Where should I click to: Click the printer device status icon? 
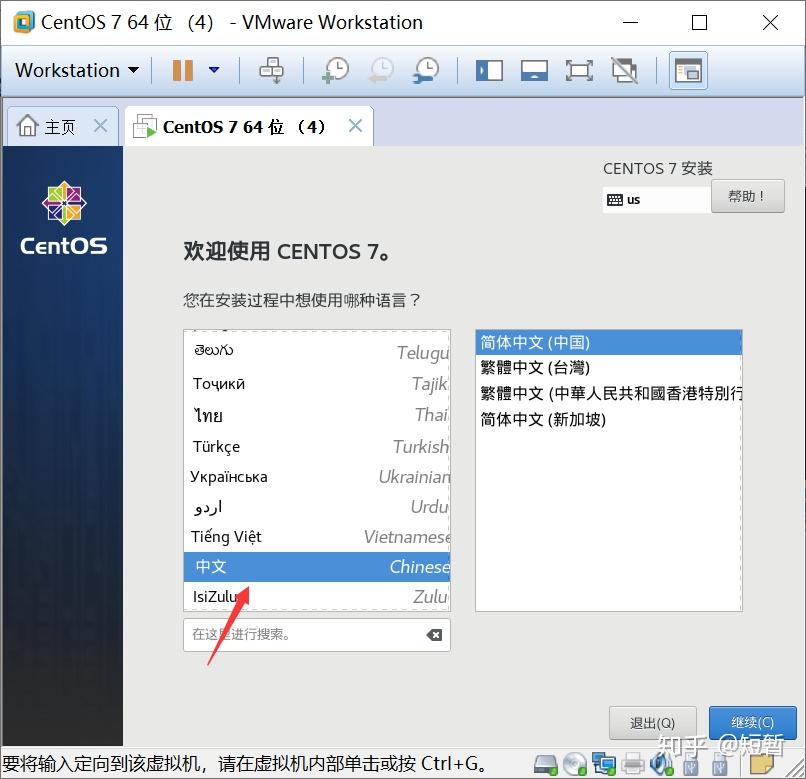pyautogui.click(x=633, y=765)
